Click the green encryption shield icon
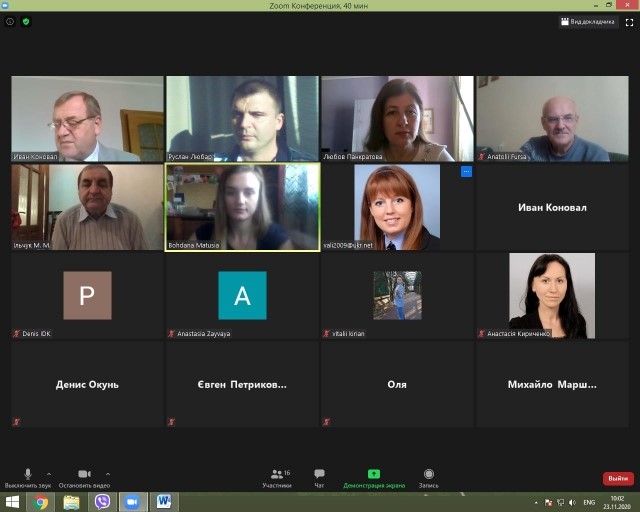 [x=26, y=22]
